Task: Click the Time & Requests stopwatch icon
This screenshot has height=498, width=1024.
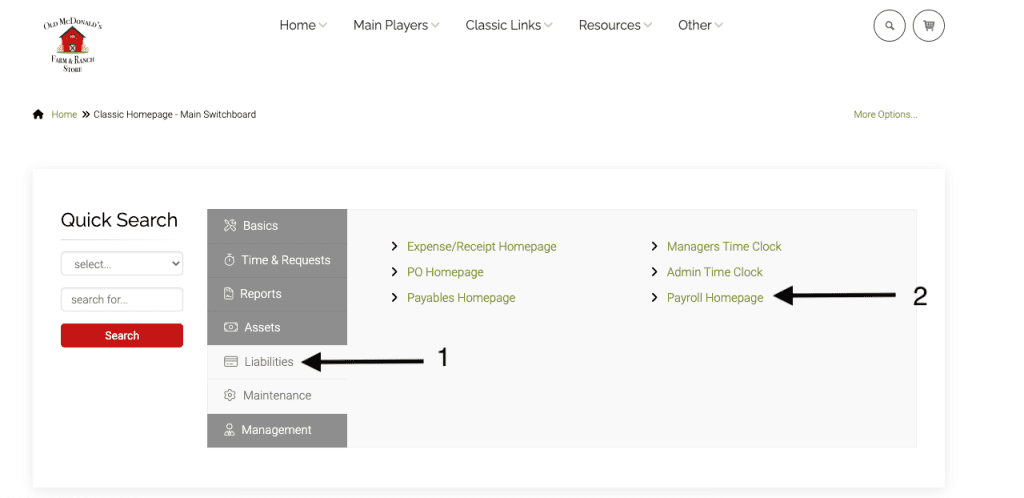Action: pyautogui.click(x=229, y=260)
